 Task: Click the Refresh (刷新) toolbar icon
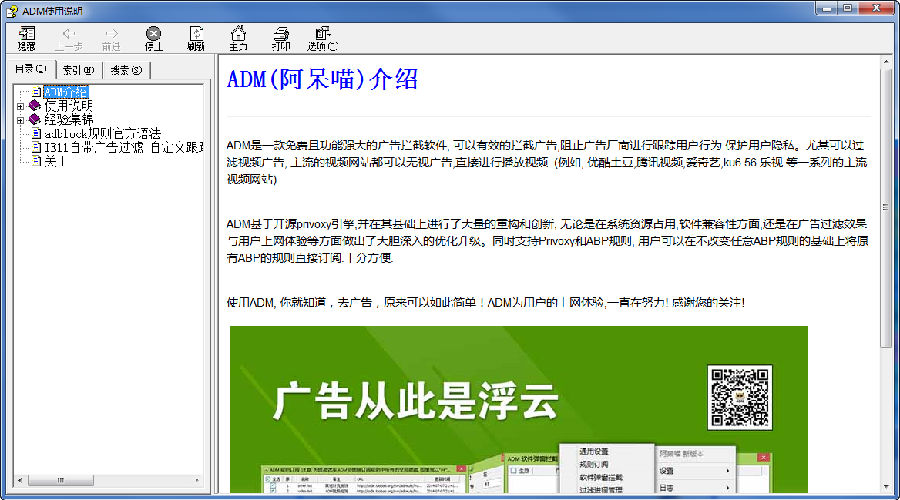coord(196,38)
